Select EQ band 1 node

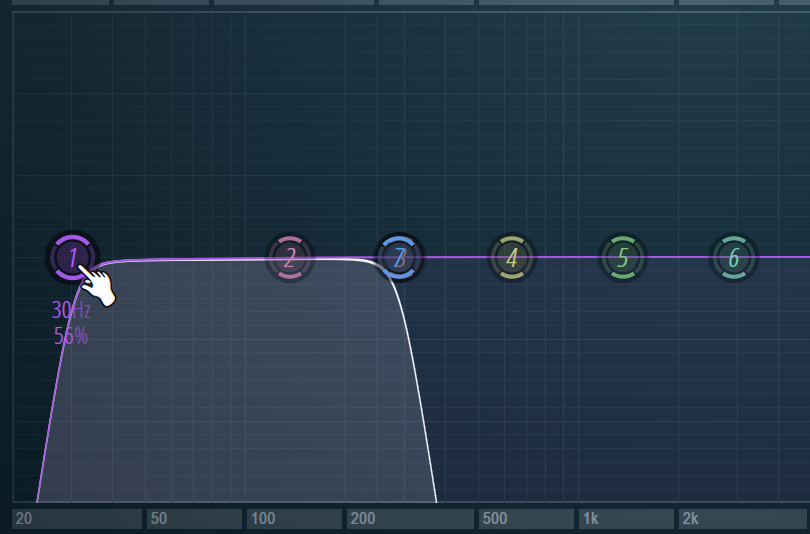click(x=73, y=257)
